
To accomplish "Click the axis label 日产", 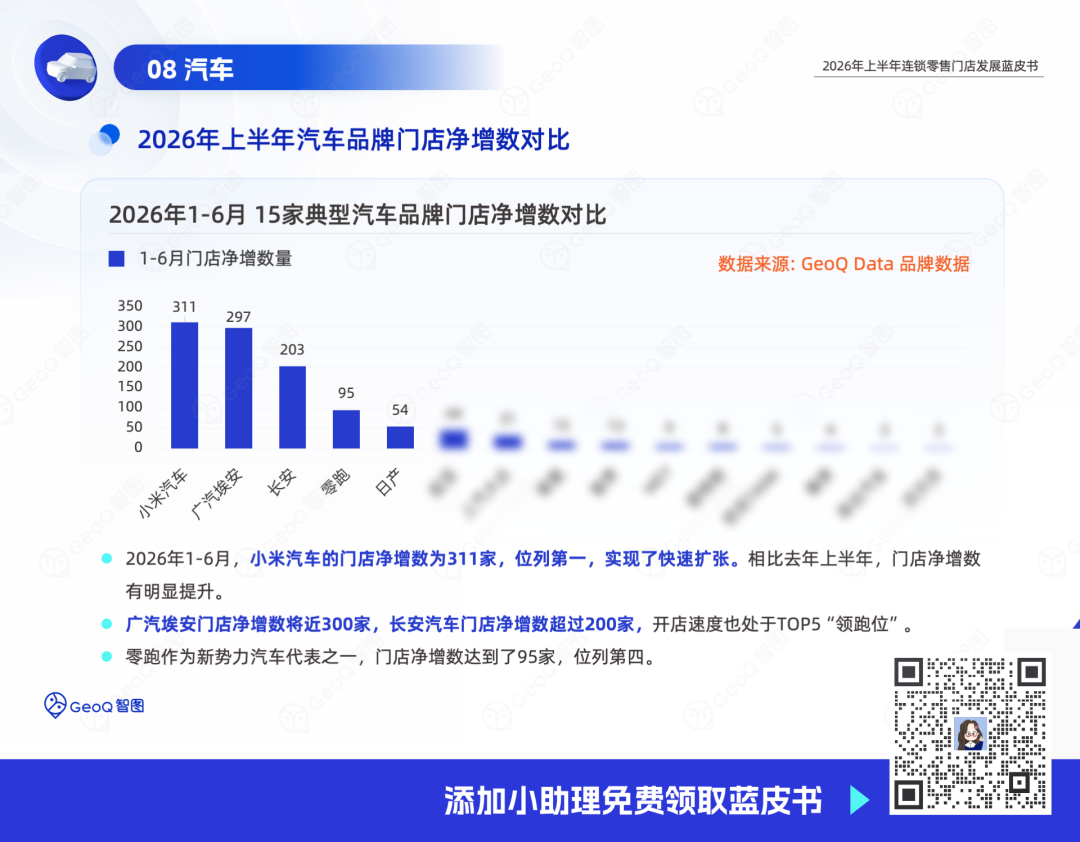I will (x=388, y=481).
